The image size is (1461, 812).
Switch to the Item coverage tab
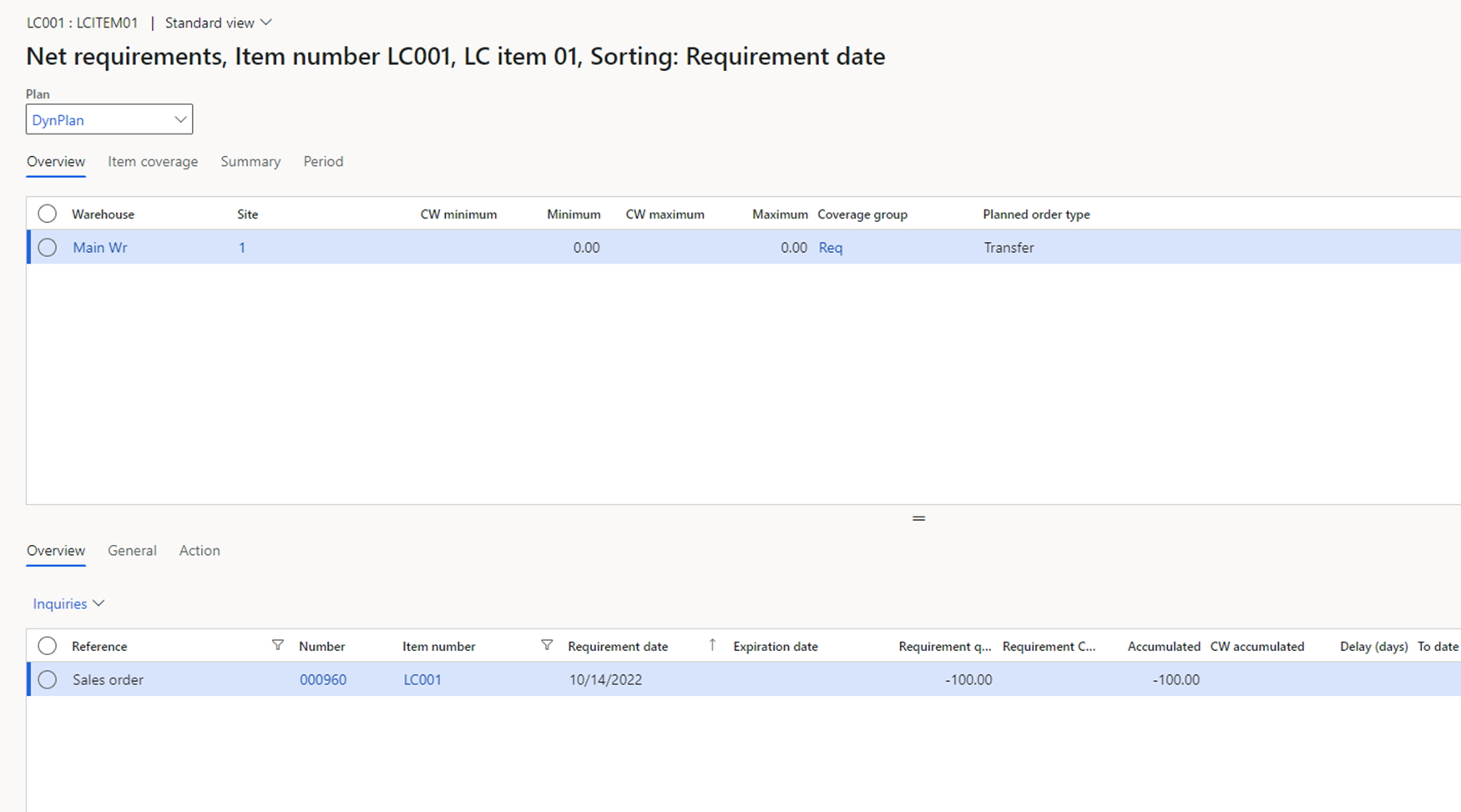coord(153,161)
